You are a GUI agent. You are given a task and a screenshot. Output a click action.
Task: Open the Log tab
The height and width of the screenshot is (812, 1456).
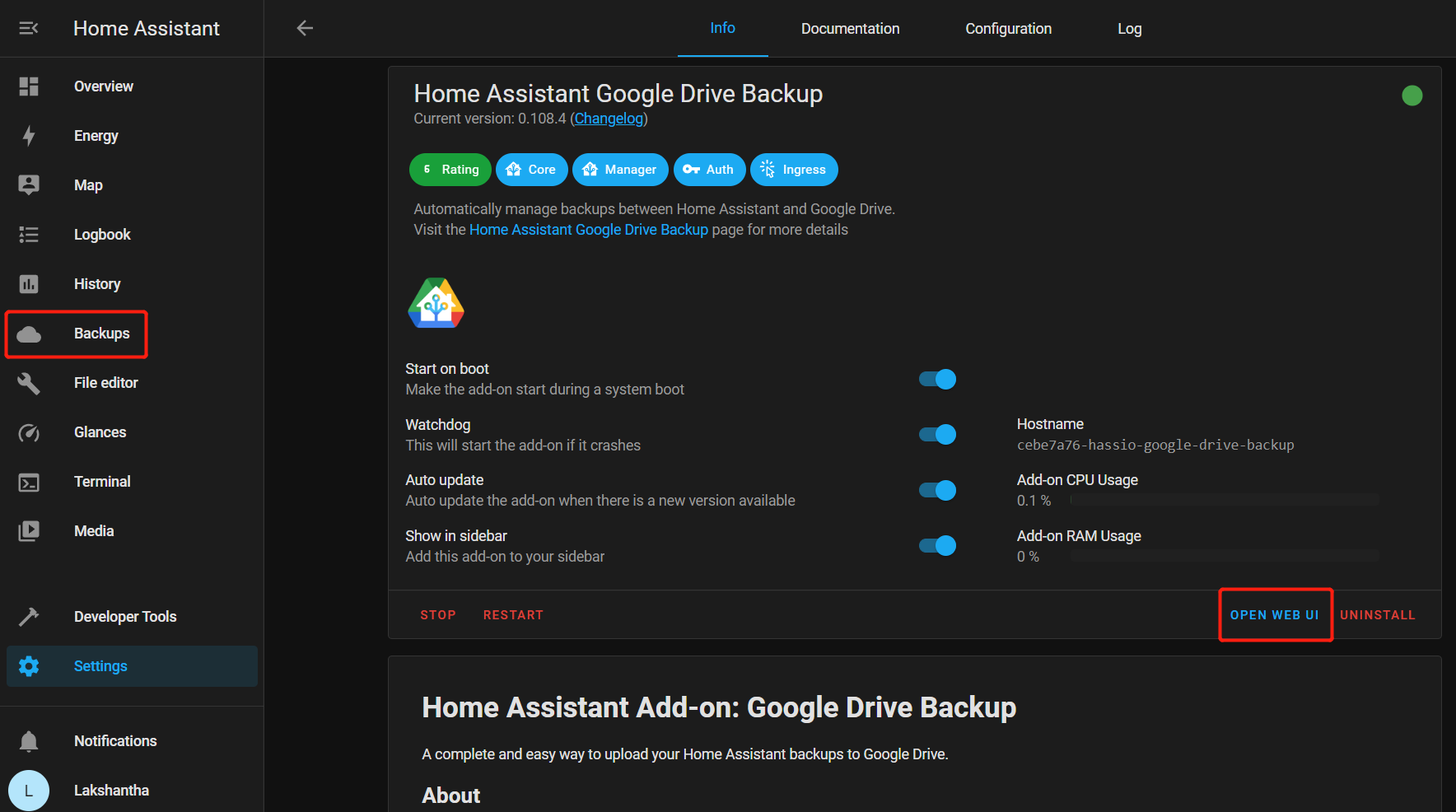coord(1130,29)
